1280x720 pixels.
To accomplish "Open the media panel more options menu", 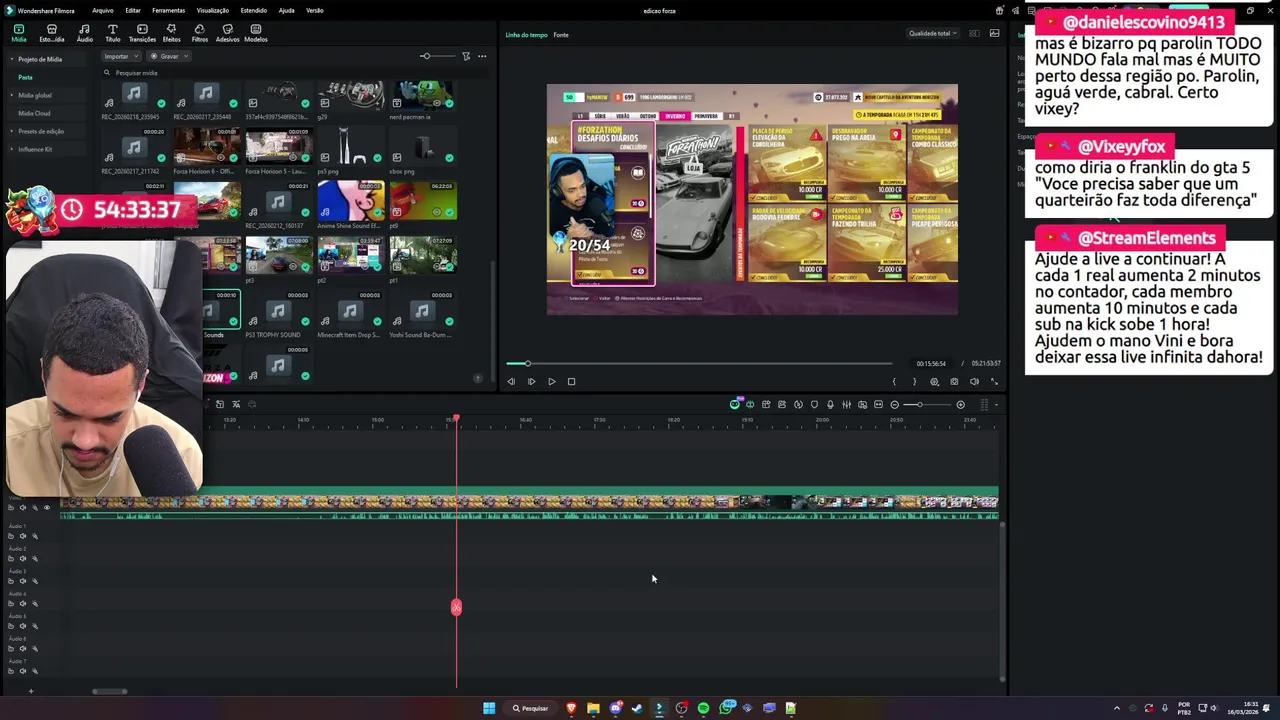I will tap(482, 56).
